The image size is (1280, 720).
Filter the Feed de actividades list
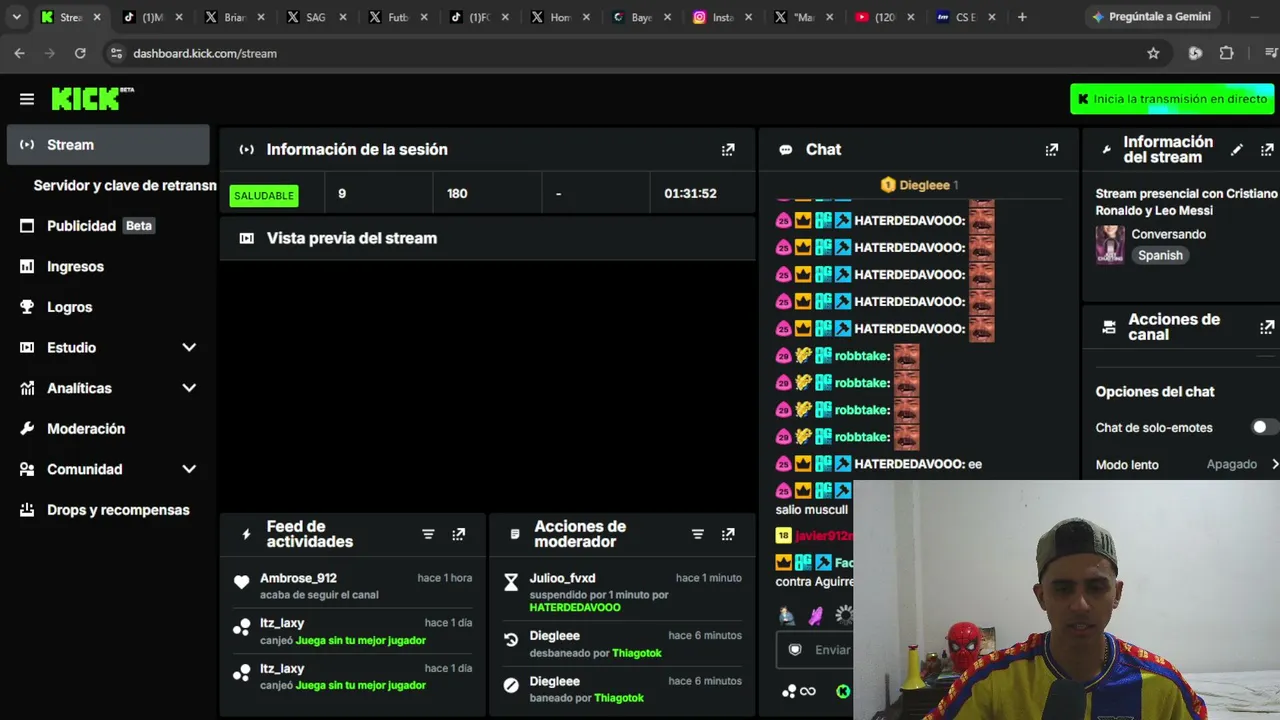[x=428, y=534]
